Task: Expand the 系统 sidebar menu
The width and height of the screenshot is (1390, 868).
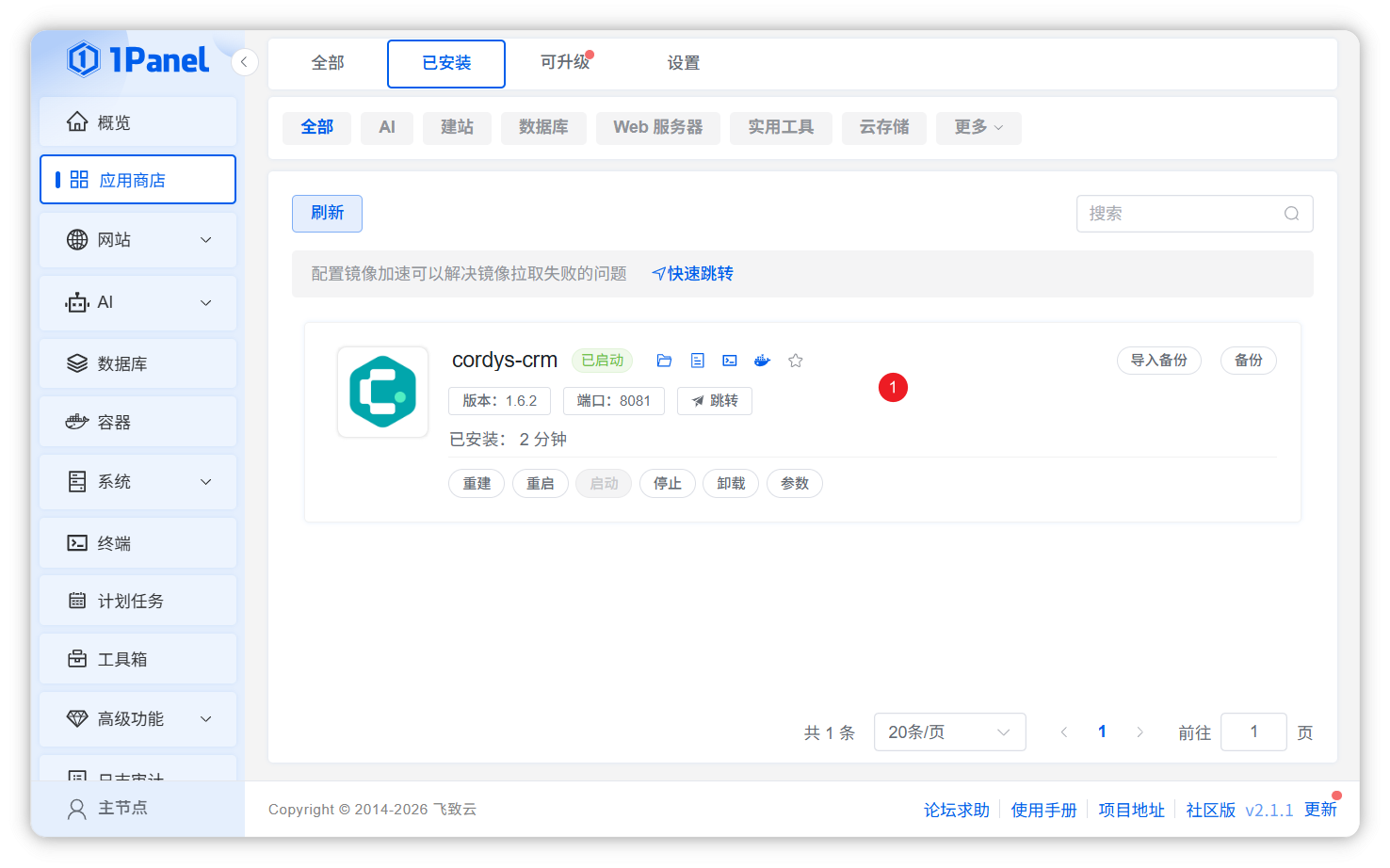Action: click(137, 482)
